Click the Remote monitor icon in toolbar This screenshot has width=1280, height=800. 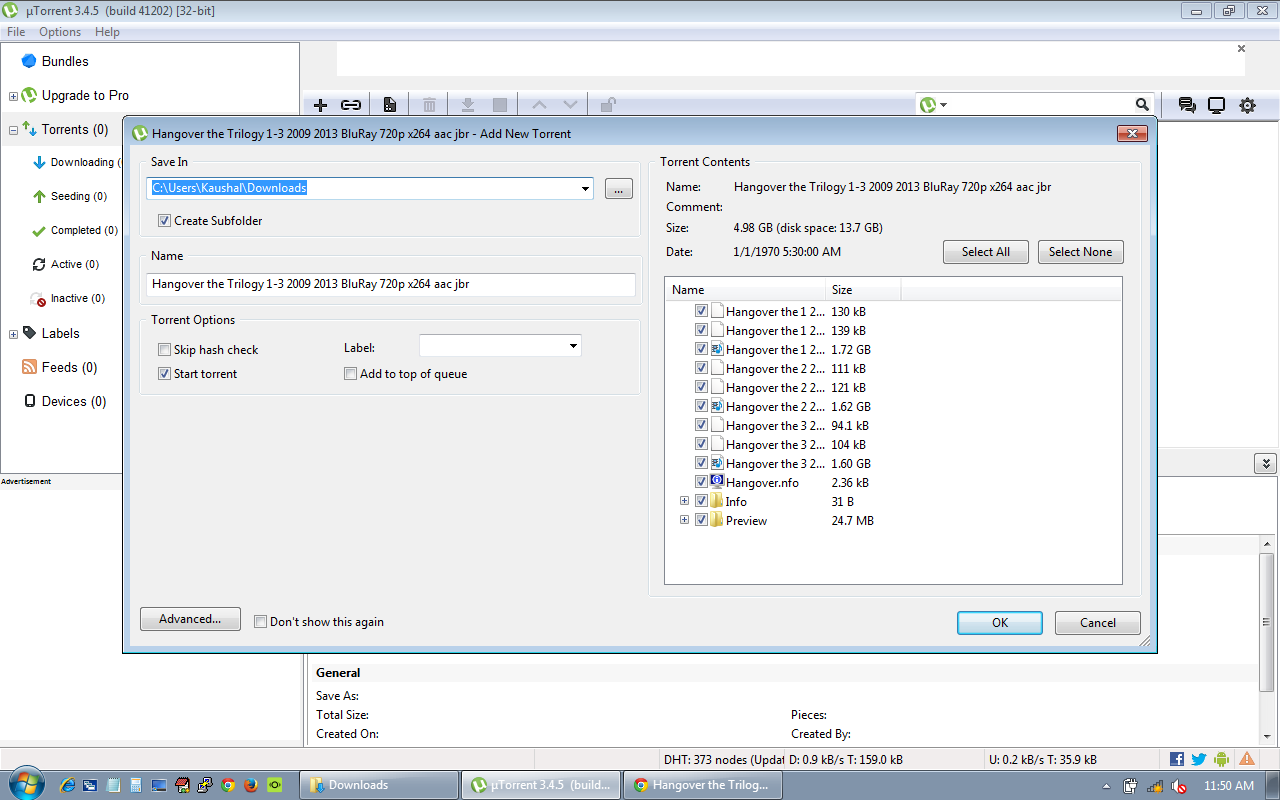[1217, 105]
